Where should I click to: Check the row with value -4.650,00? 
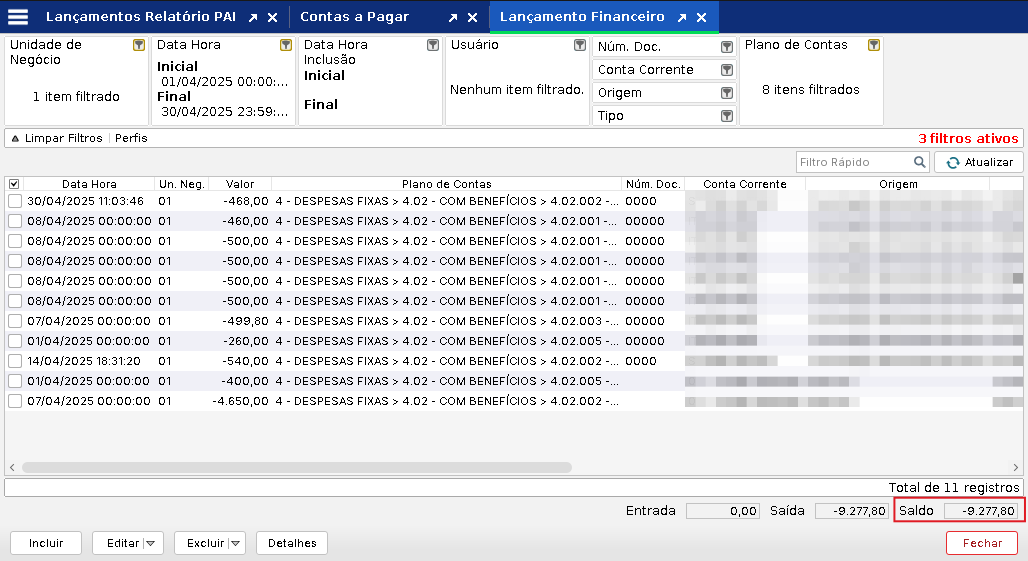click(15, 401)
